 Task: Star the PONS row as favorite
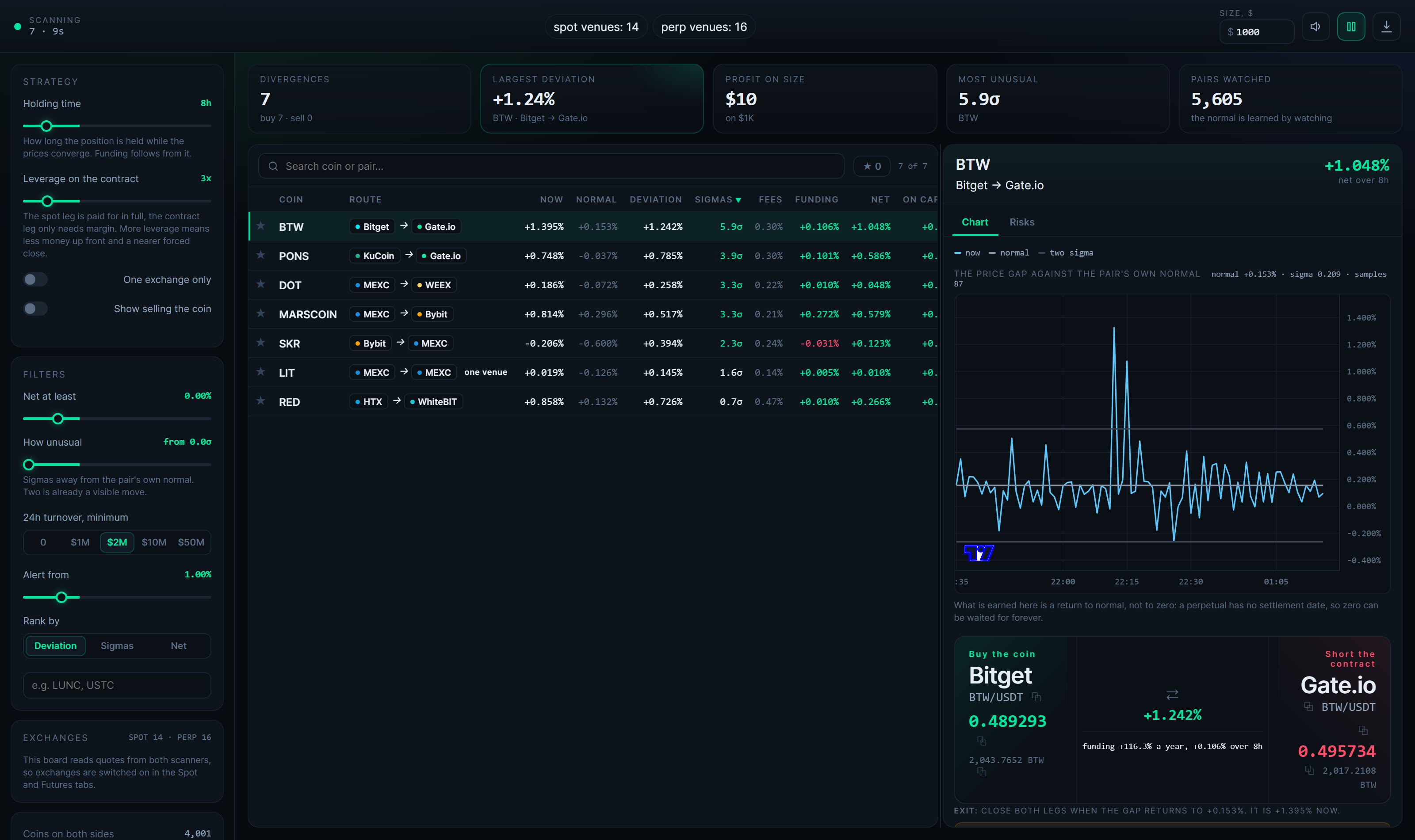pos(261,255)
